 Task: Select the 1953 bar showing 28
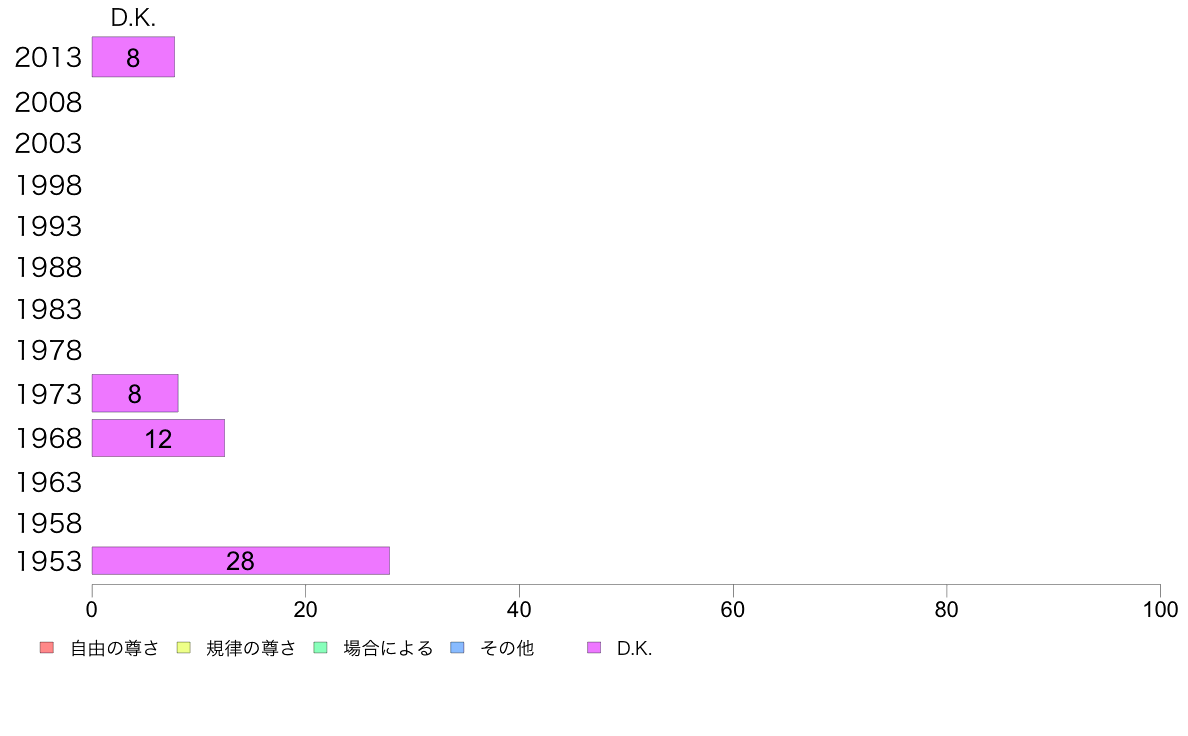pos(241,561)
